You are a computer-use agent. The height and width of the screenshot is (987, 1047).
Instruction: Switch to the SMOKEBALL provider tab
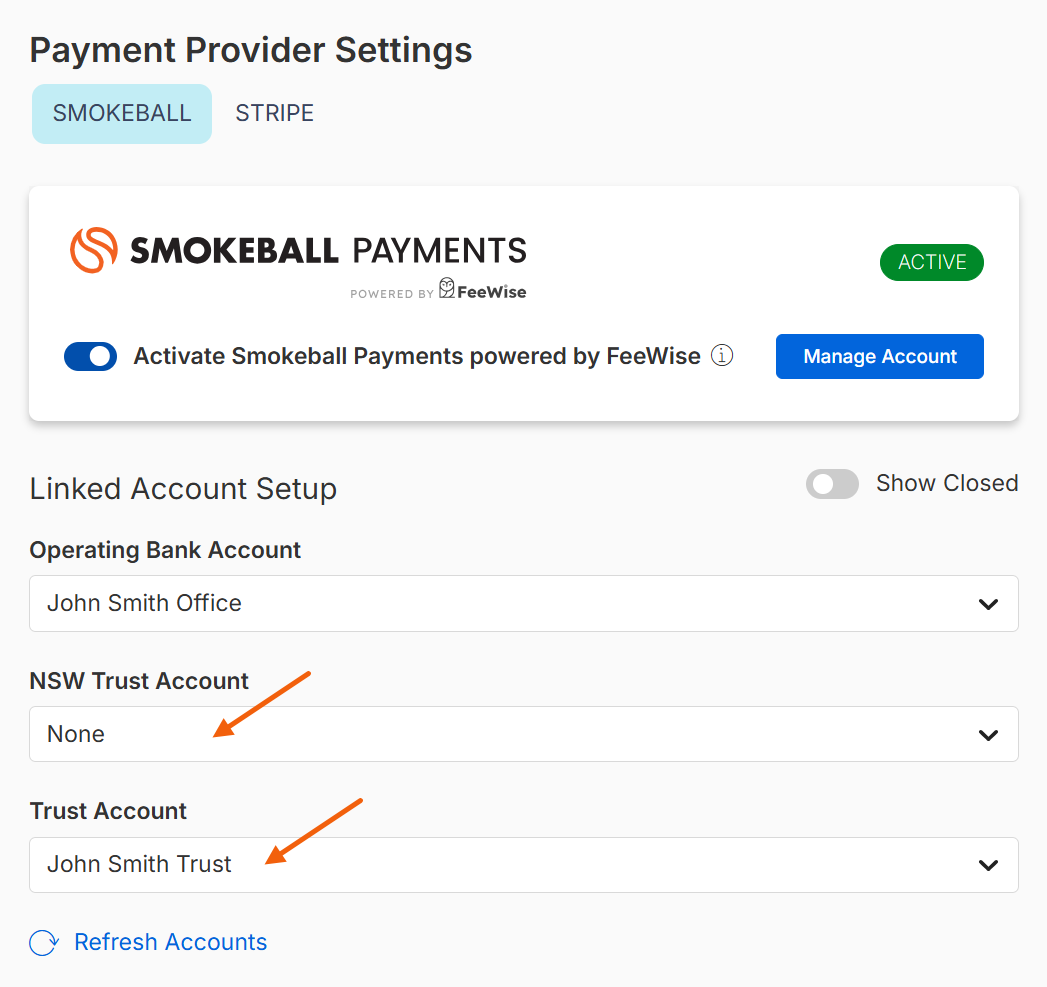122,113
